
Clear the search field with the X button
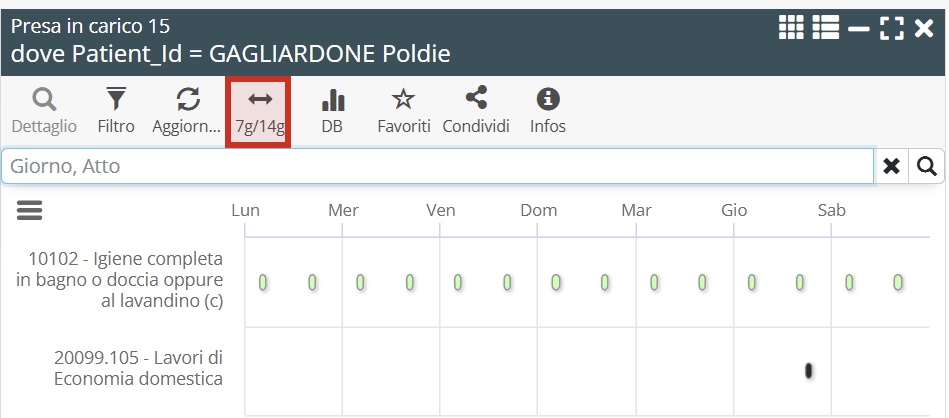[x=891, y=166]
